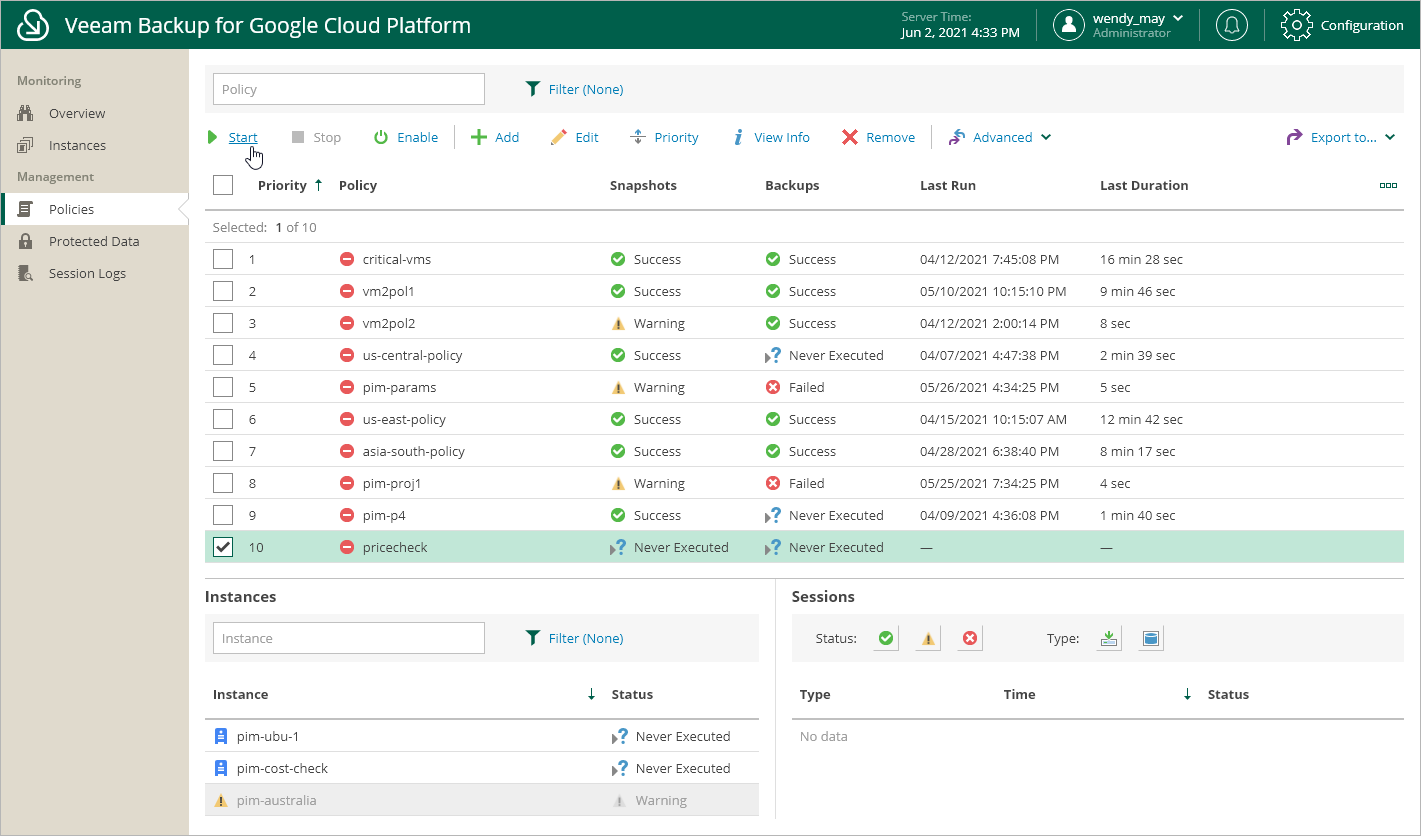Check the us-east-policy checkbox
1421x836 pixels.
pos(223,419)
